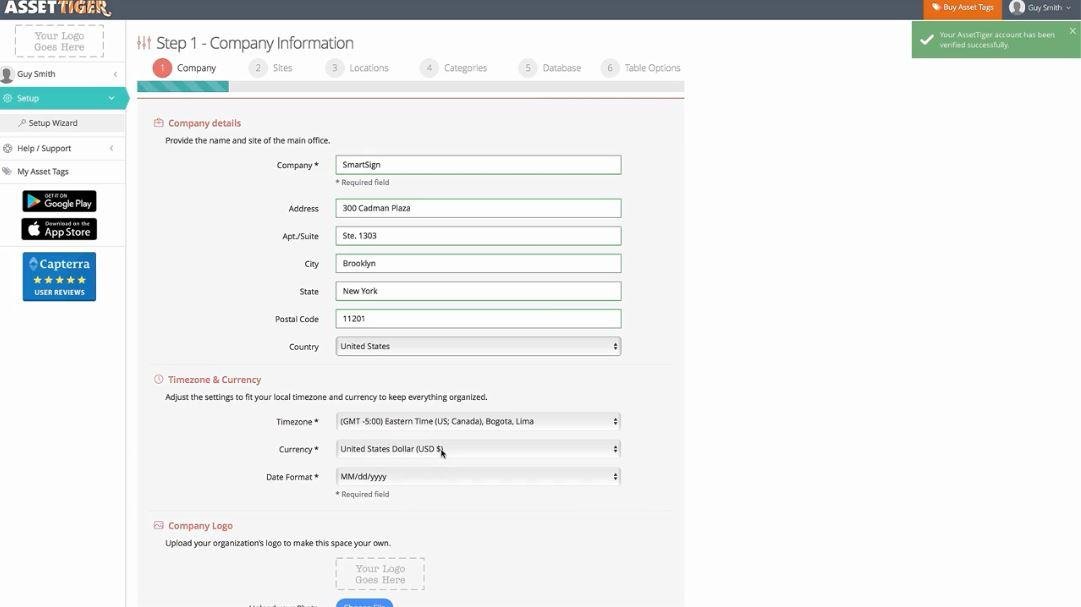Click the Guy Smith avatar in header

point(1016,8)
